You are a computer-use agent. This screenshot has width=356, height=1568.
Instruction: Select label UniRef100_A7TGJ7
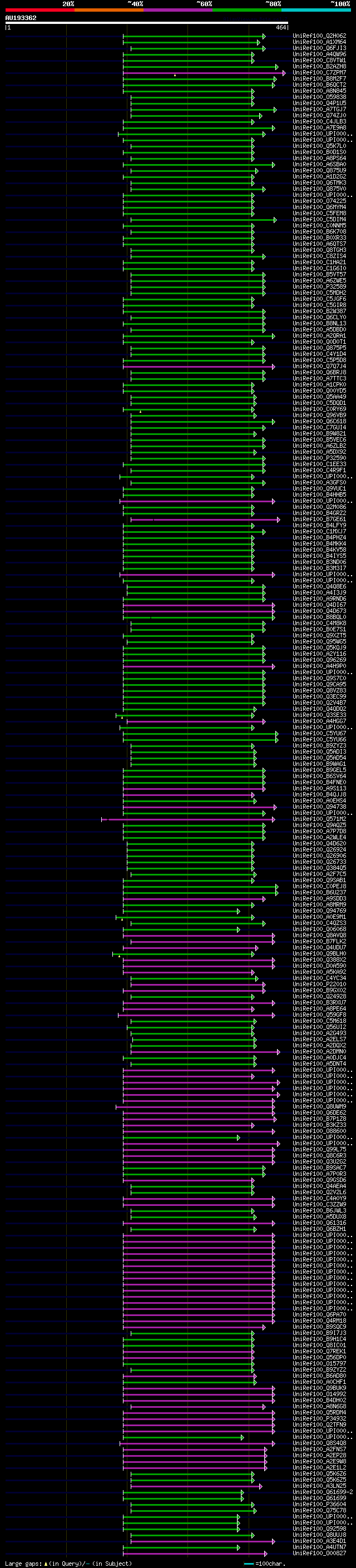319,109
